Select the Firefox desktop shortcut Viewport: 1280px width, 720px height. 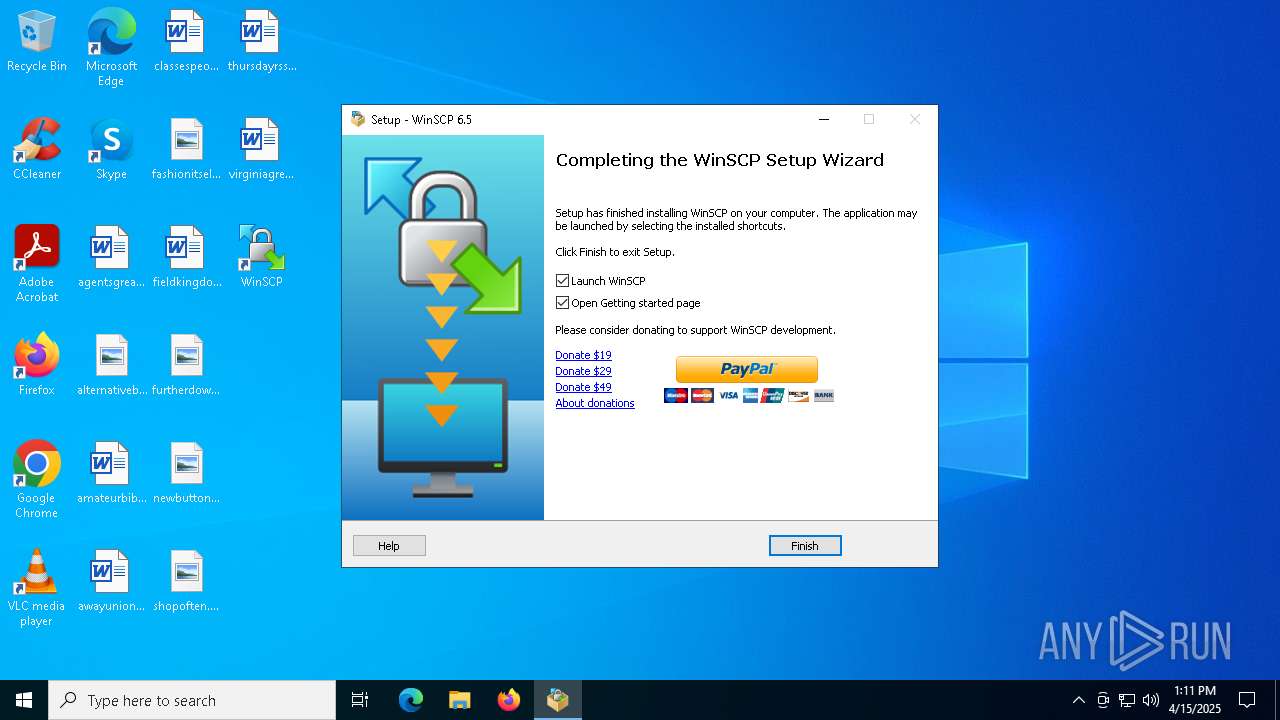[37, 366]
